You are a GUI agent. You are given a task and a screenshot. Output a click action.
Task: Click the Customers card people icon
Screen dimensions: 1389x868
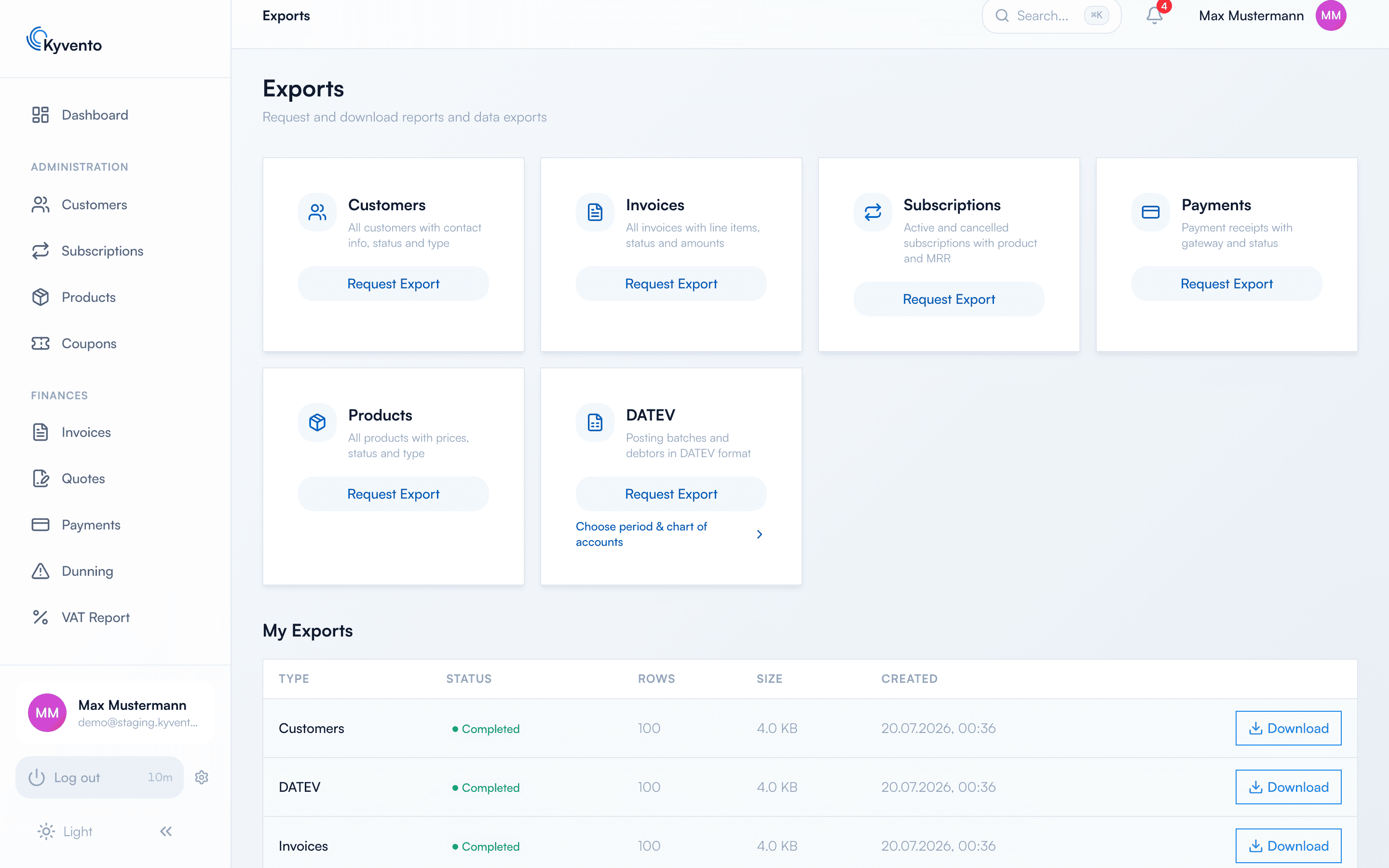coord(317,212)
